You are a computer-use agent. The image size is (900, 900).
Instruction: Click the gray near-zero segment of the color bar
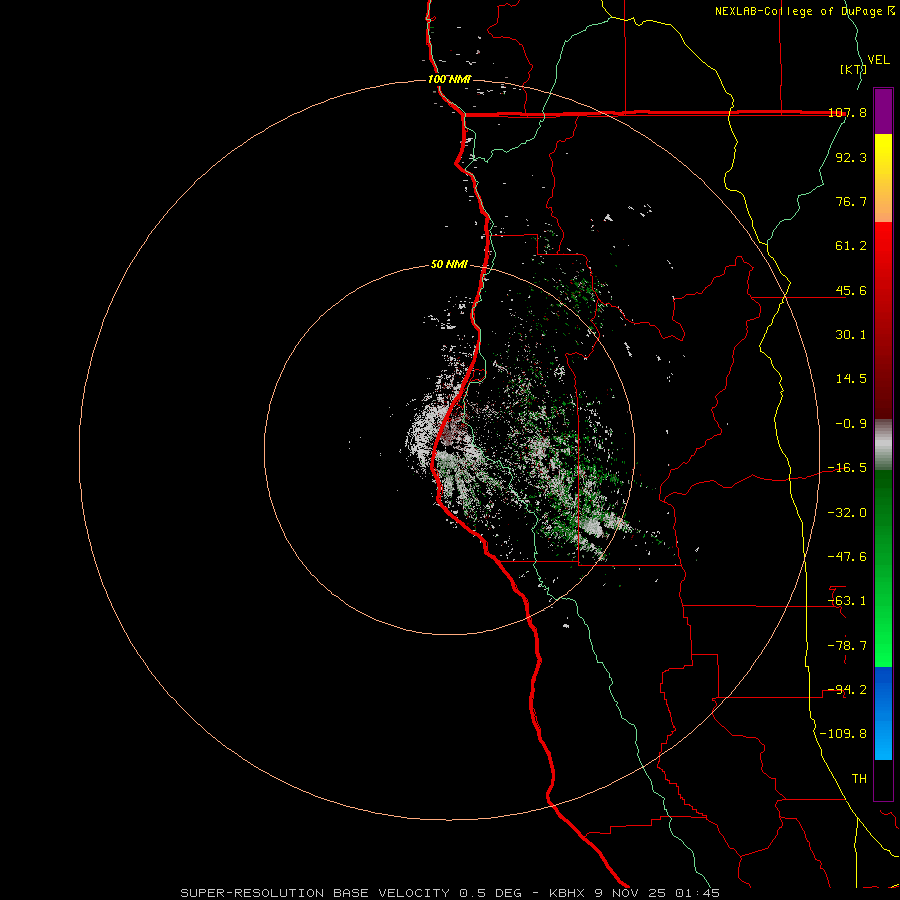click(883, 445)
